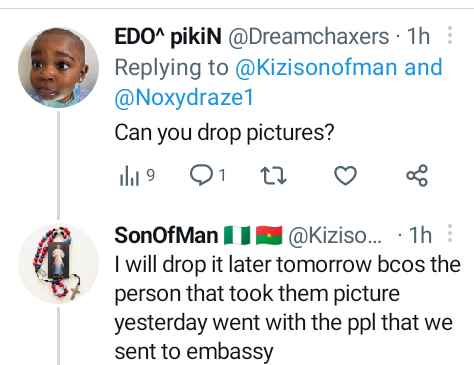
Task: Open SonOfMan reply about embassy pictures
Action: 287,308
